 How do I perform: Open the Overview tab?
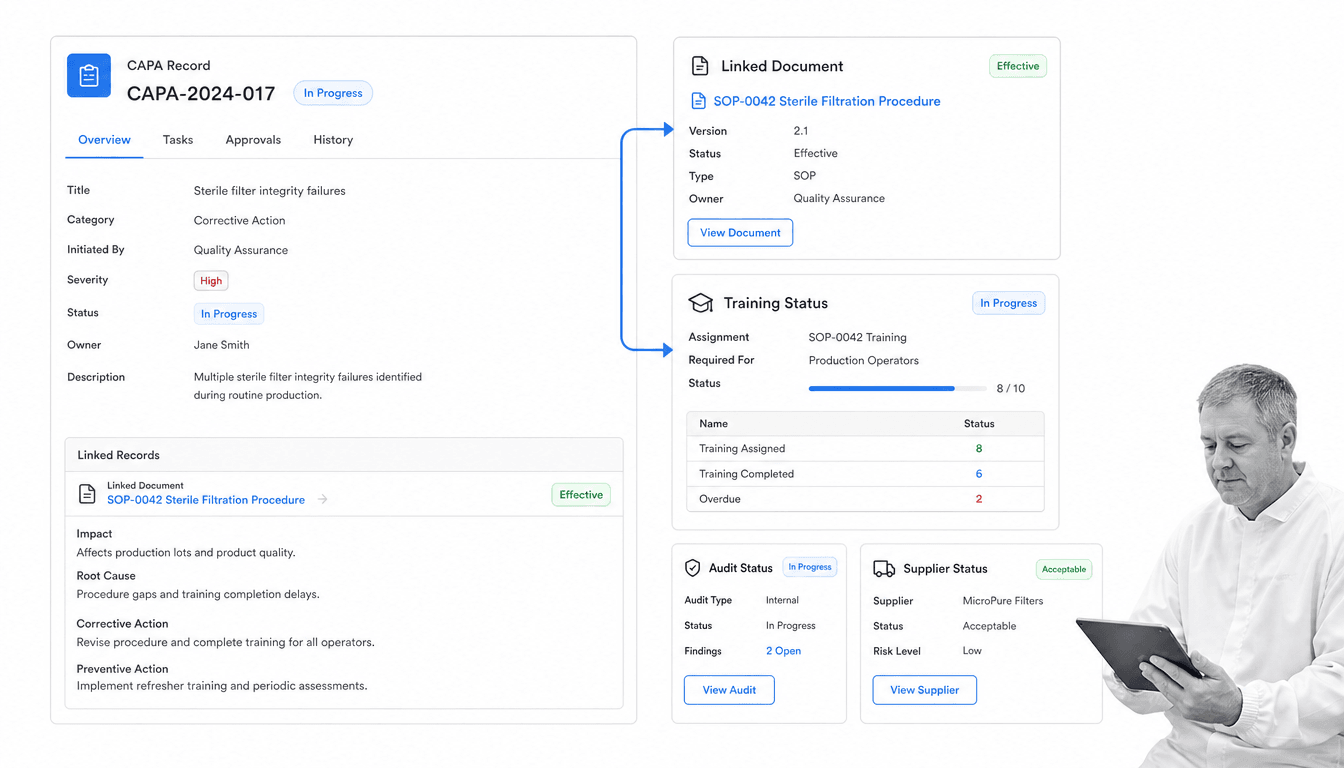pos(104,140)
